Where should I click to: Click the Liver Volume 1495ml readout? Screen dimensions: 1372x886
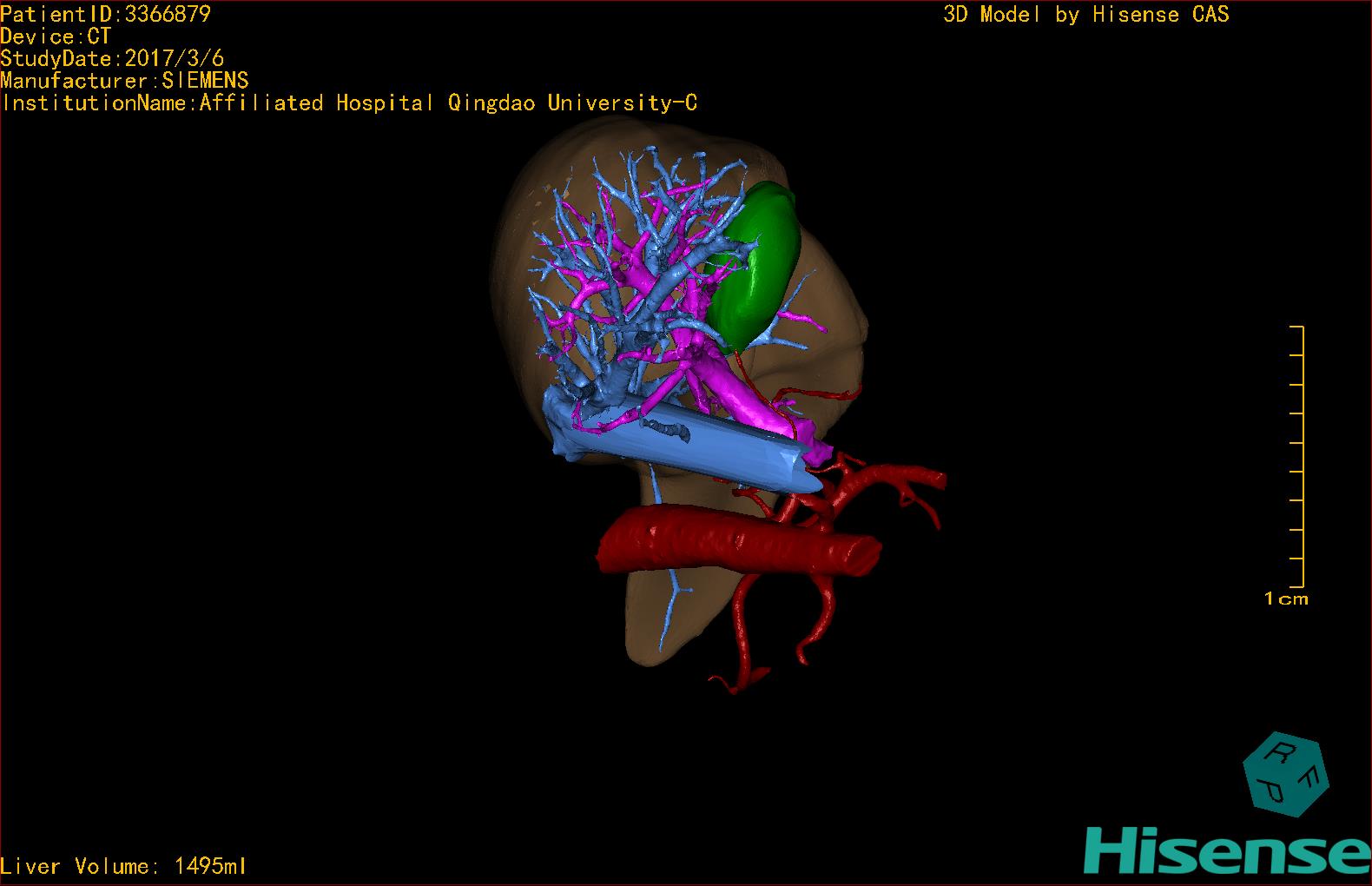123,866
